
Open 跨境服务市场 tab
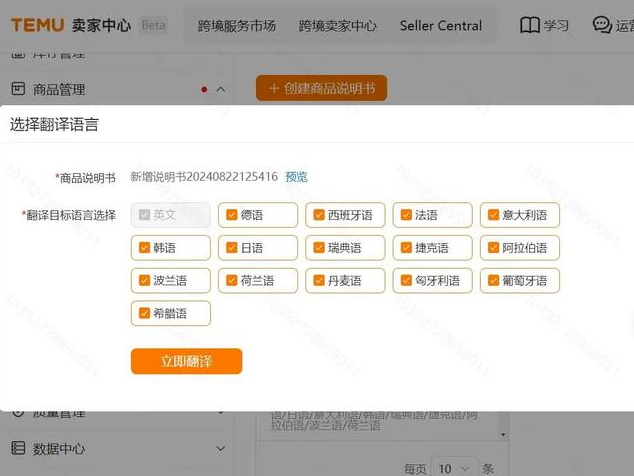tap(237, 26)
